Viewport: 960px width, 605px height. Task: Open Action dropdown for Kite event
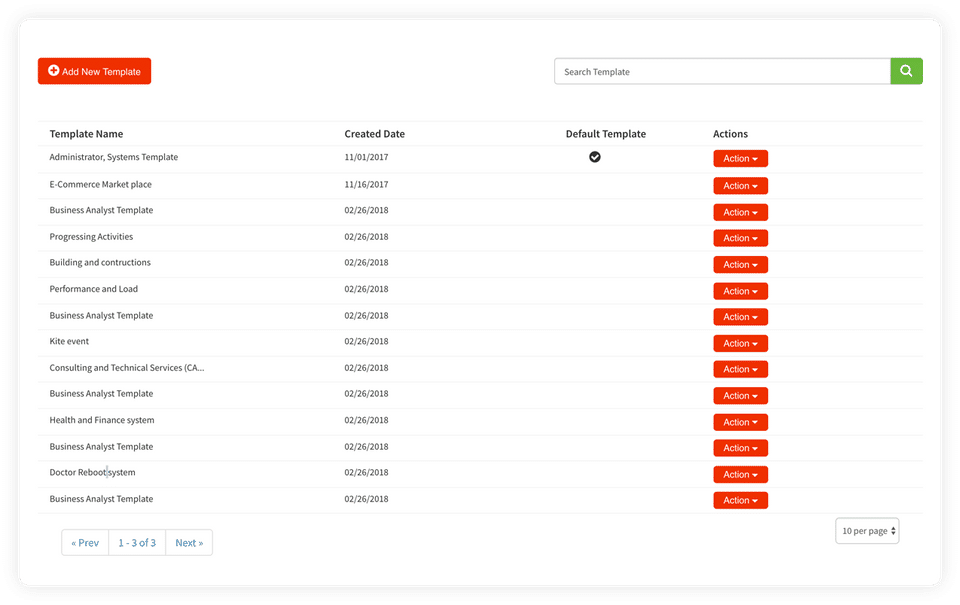[740, 343]
